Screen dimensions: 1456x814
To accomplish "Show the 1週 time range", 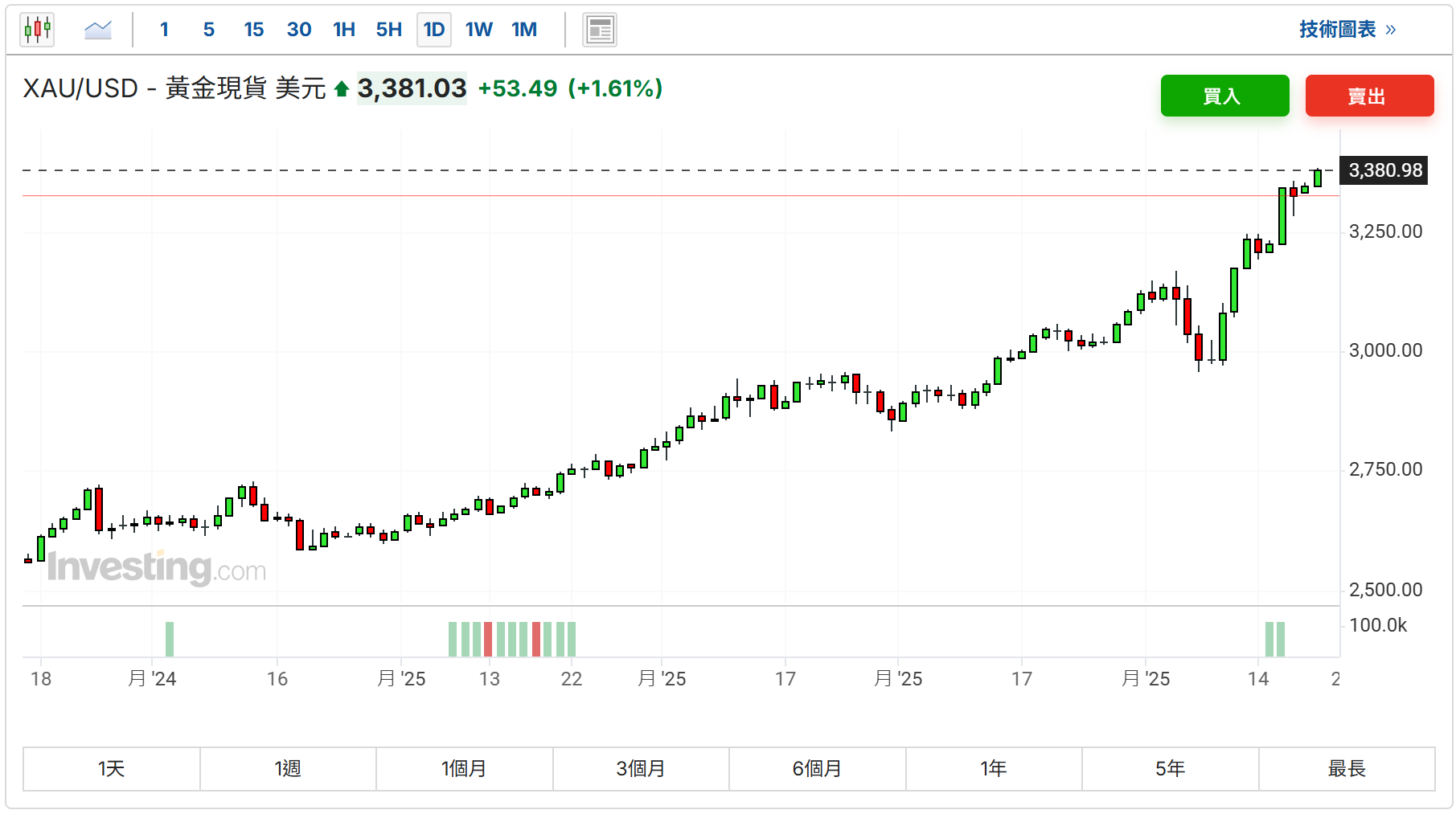I will click(288, 769).
